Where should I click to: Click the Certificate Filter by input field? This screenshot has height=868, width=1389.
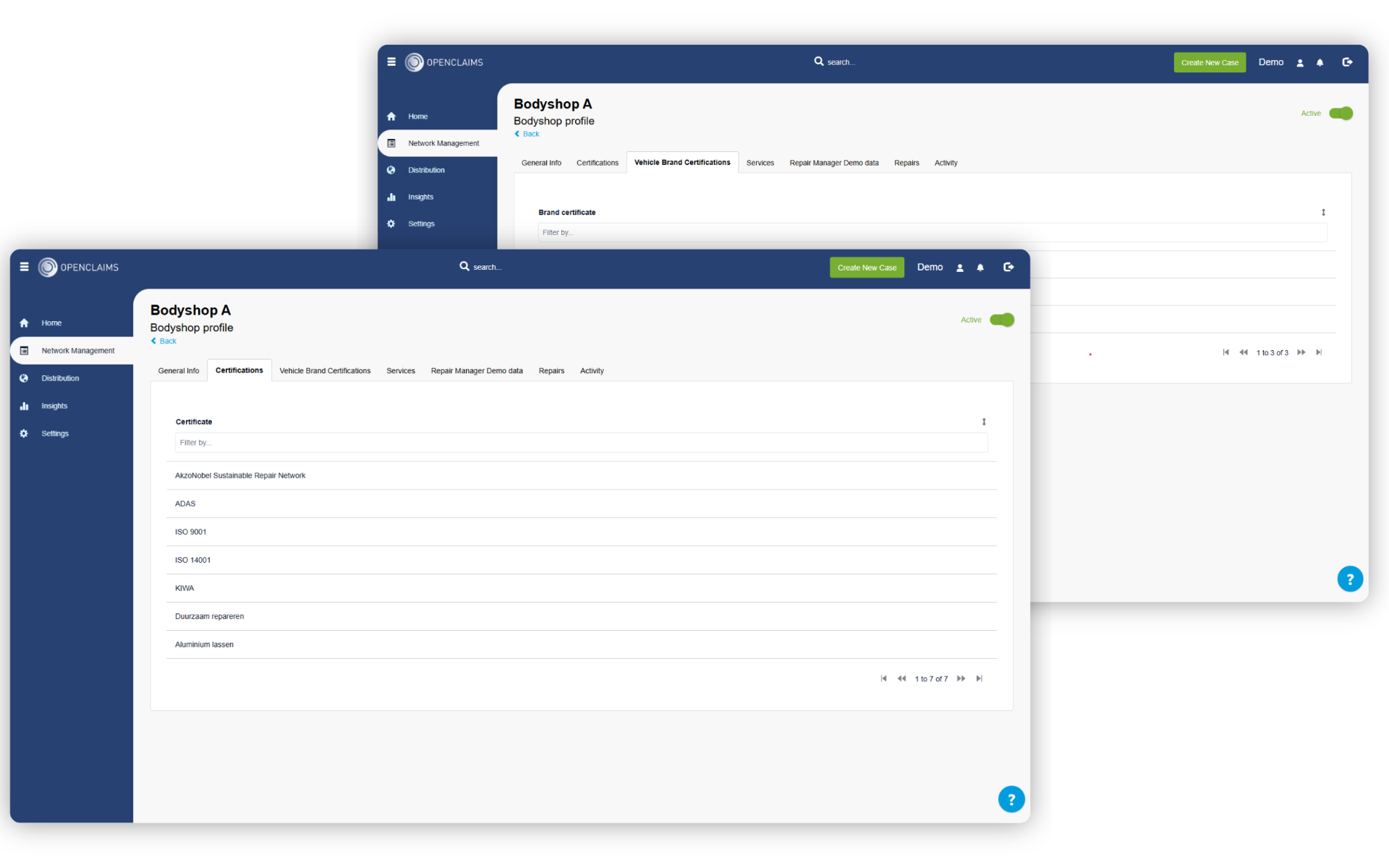[581, 443]
